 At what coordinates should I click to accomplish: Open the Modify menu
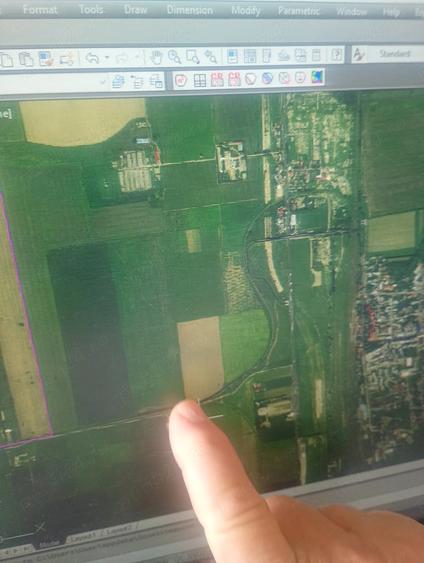pos(246,11)
